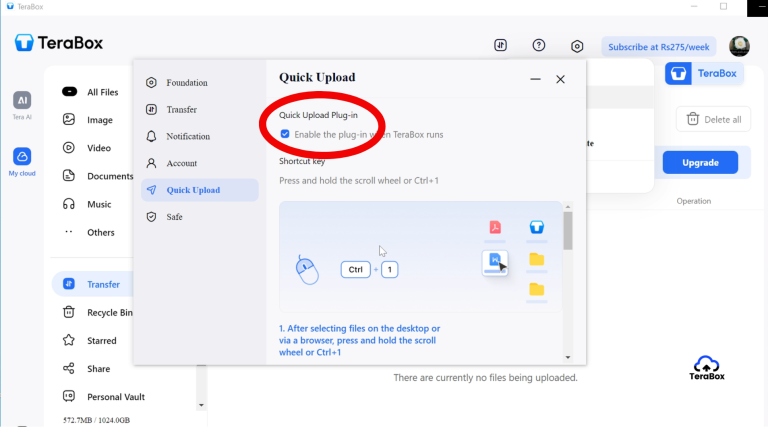Click the blue Upgrade button
Screen dimensions: 768x435
[700, 163]
